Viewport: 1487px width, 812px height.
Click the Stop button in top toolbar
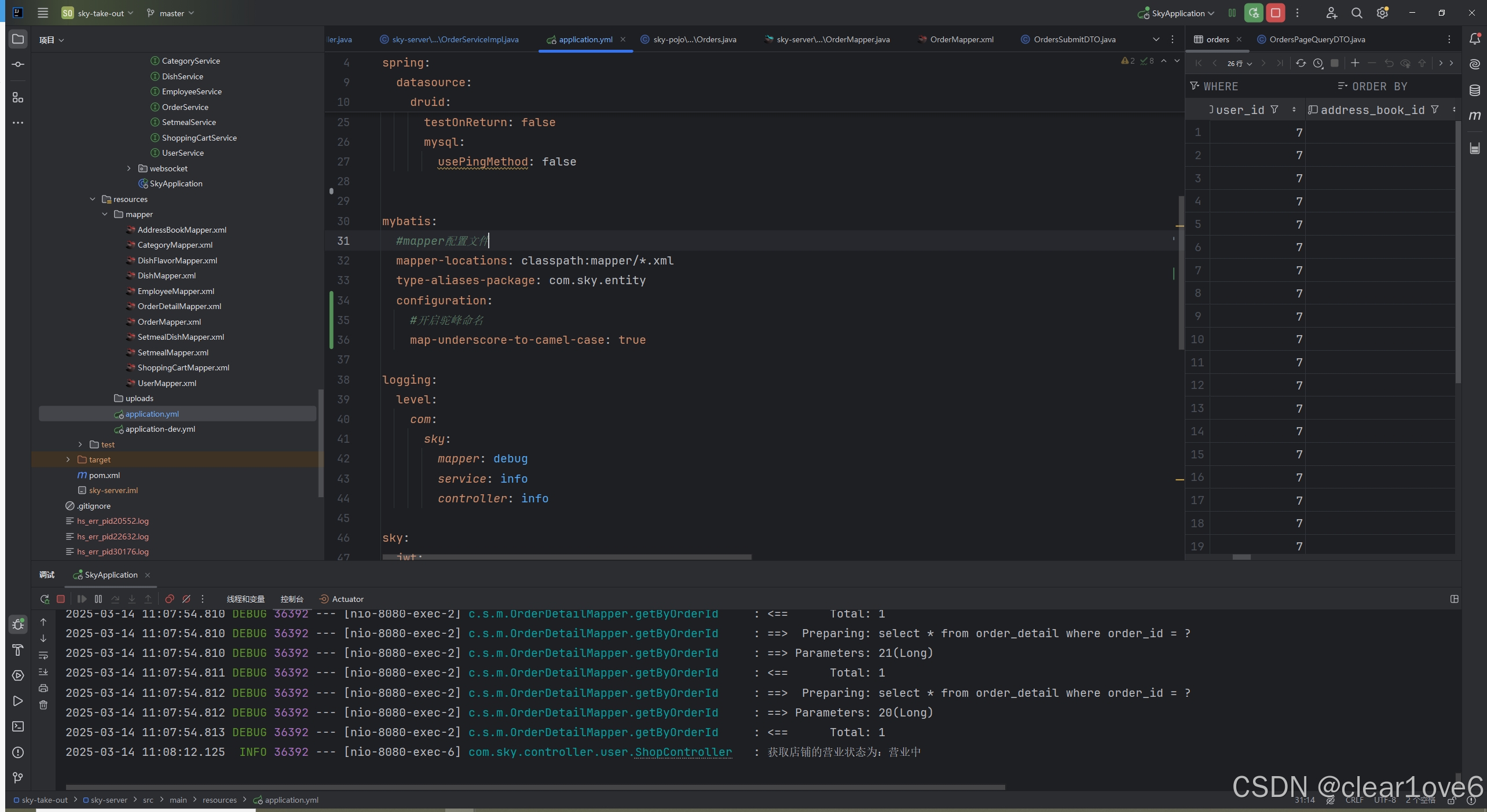point(1275,13)
